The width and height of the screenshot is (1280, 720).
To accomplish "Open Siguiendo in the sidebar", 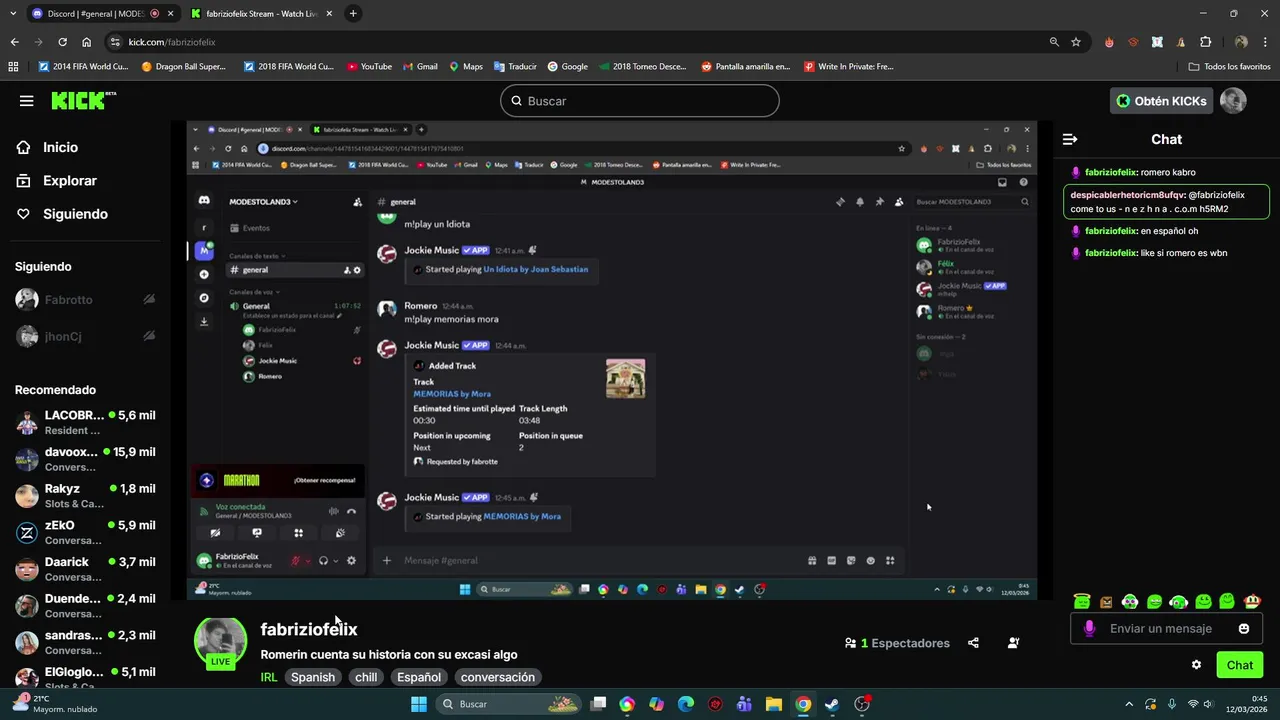I will pos(75,214).
